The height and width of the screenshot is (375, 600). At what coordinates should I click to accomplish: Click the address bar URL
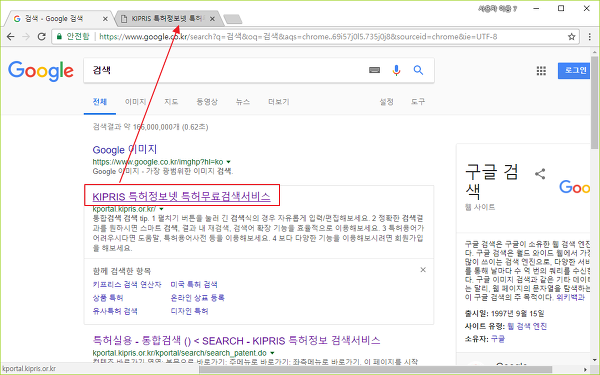(298, 37)
